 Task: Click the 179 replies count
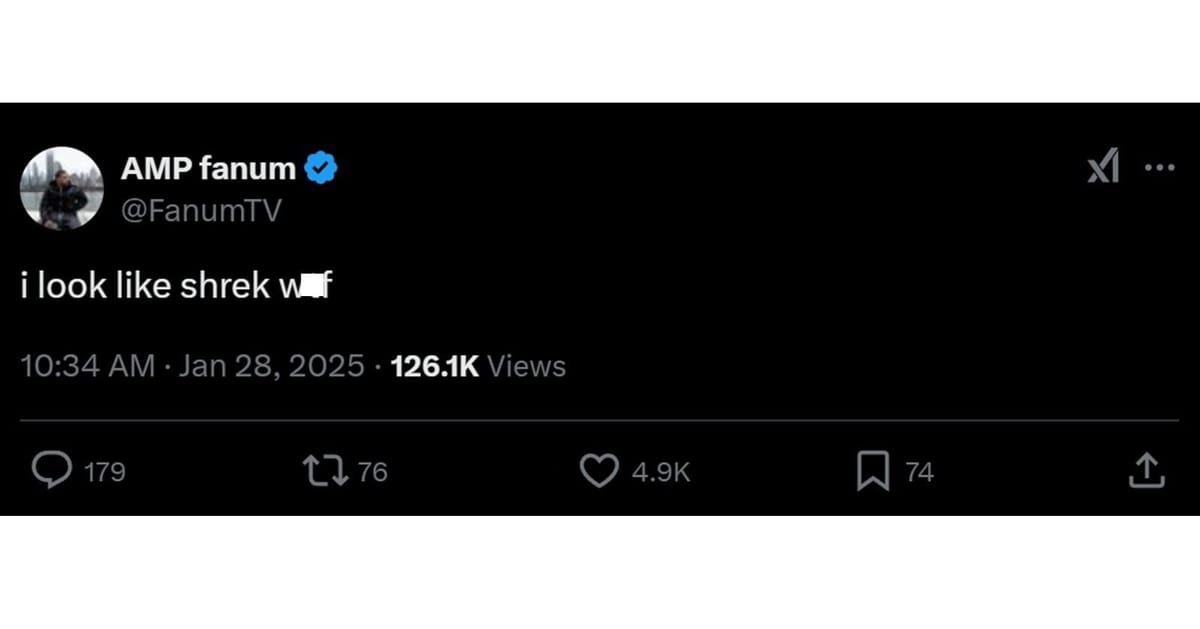pos(105,472)
